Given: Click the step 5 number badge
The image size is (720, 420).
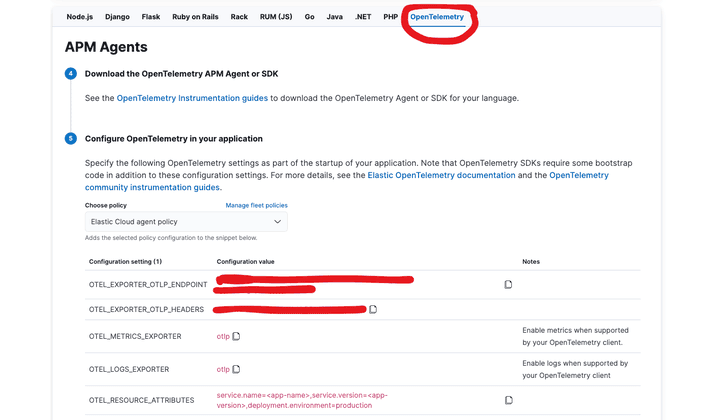Looking at the screenshot, I should [x=70, y=139].
